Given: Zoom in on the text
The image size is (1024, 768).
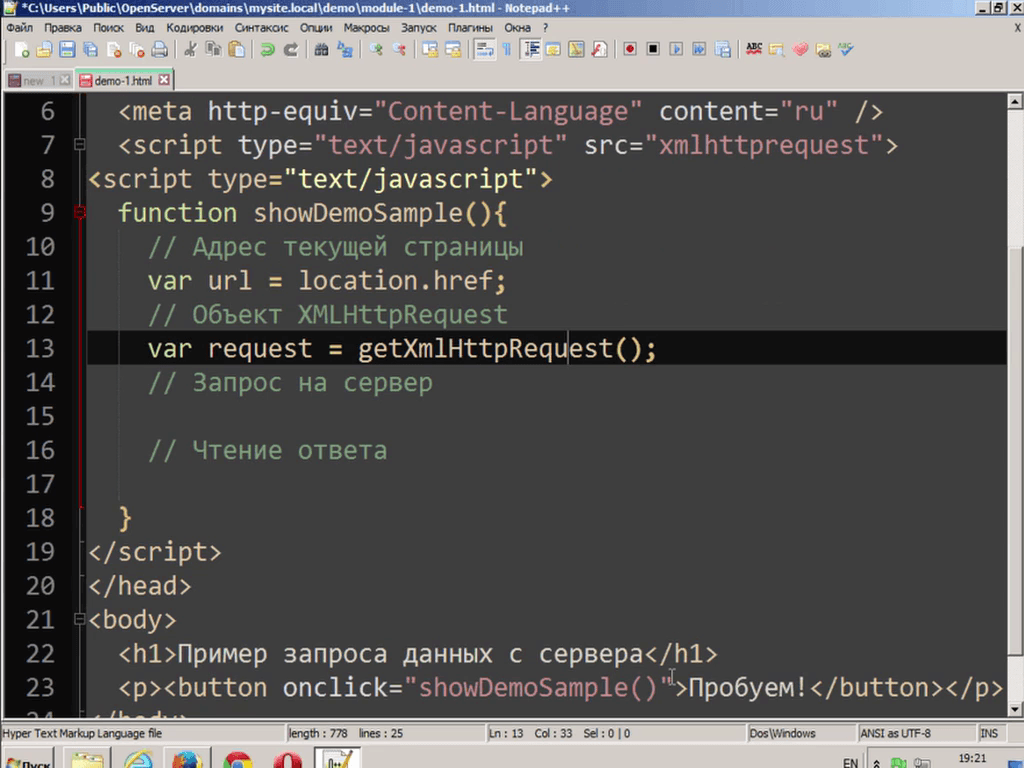Looking at the screenshot, I should [x=376, y=50].
